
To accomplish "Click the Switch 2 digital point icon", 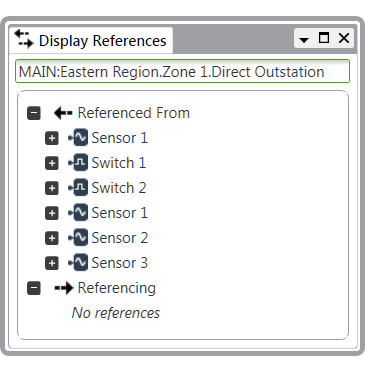I will coord(78,188).
